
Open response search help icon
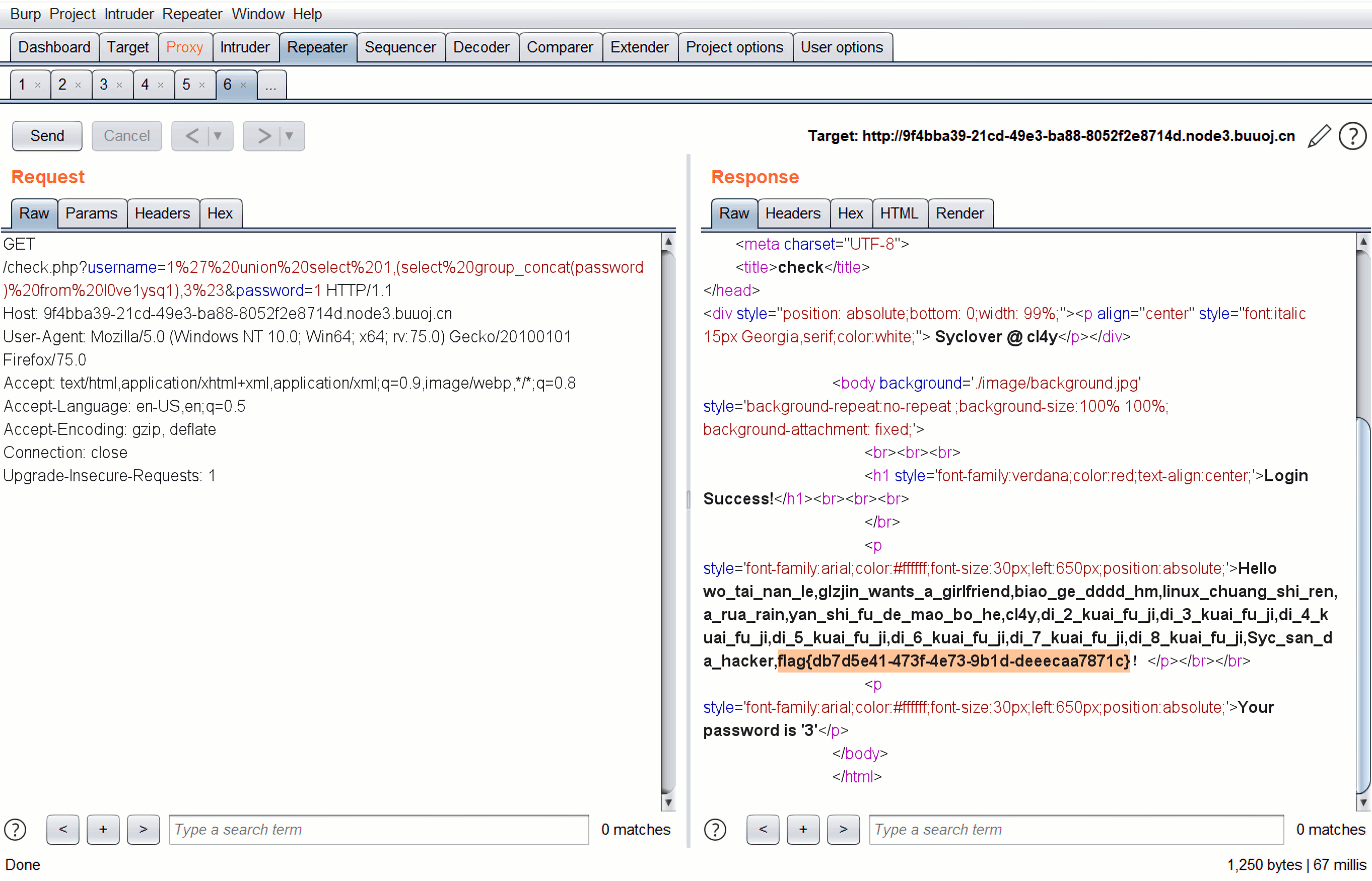[x=715, y=830]
